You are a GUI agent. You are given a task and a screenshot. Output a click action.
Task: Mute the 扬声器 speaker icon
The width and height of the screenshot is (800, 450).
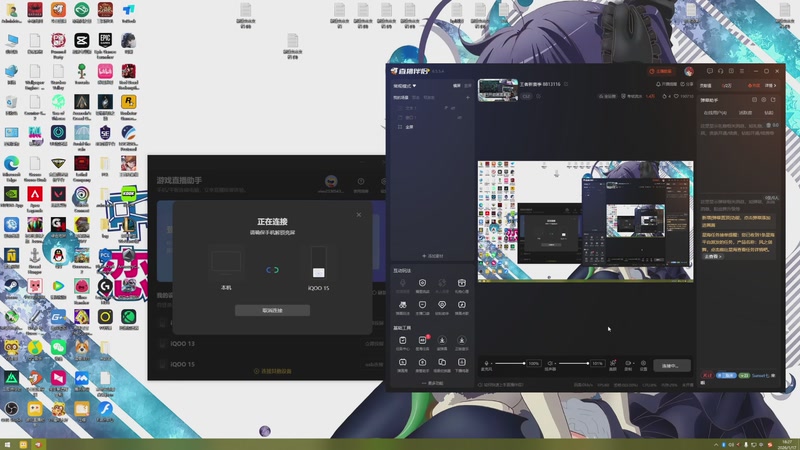pyautogui.click(x=550, y=363)
